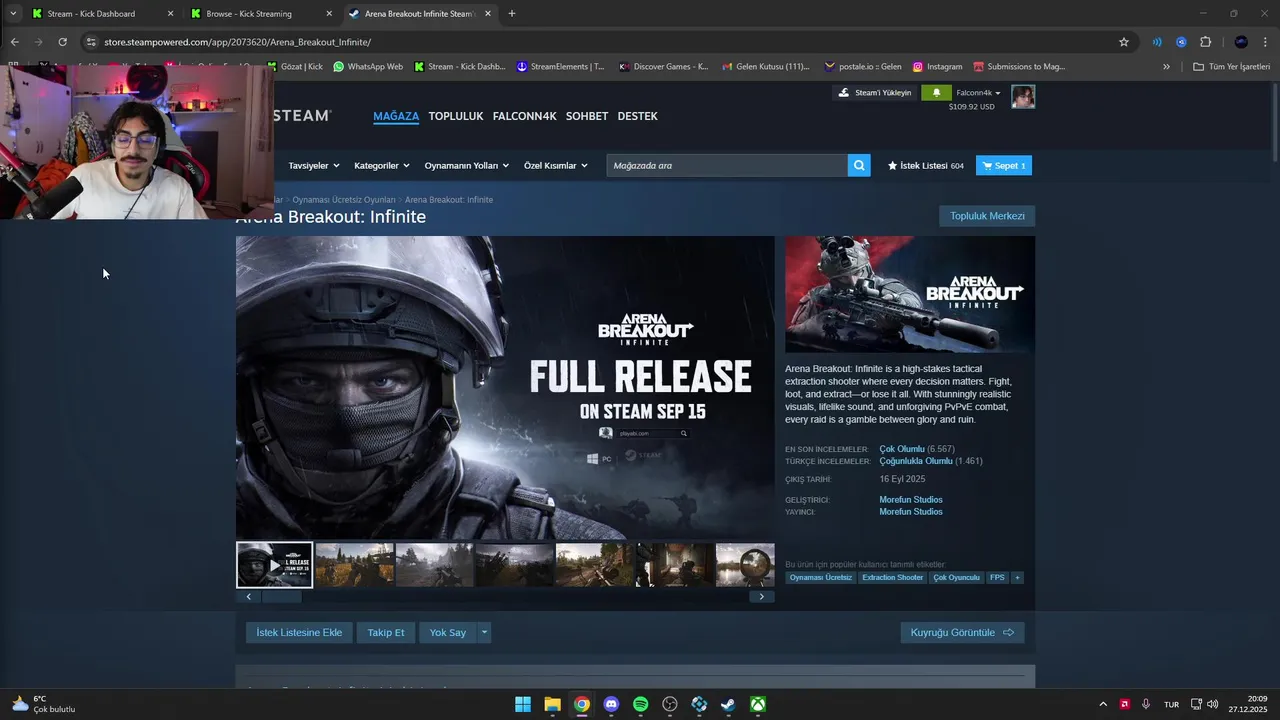Select Oynaması Ücretsiz tag

[820, 577]
